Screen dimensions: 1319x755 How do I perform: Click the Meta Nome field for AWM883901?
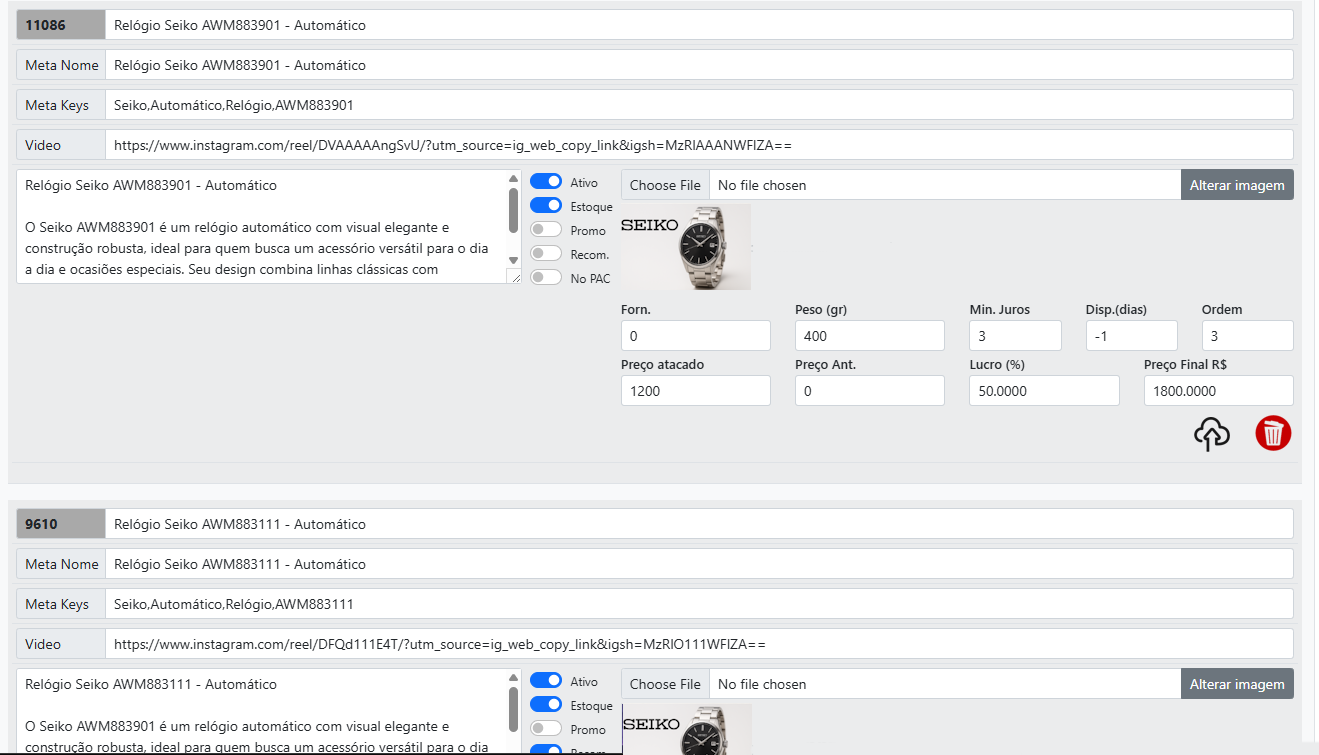click(699, 65)
